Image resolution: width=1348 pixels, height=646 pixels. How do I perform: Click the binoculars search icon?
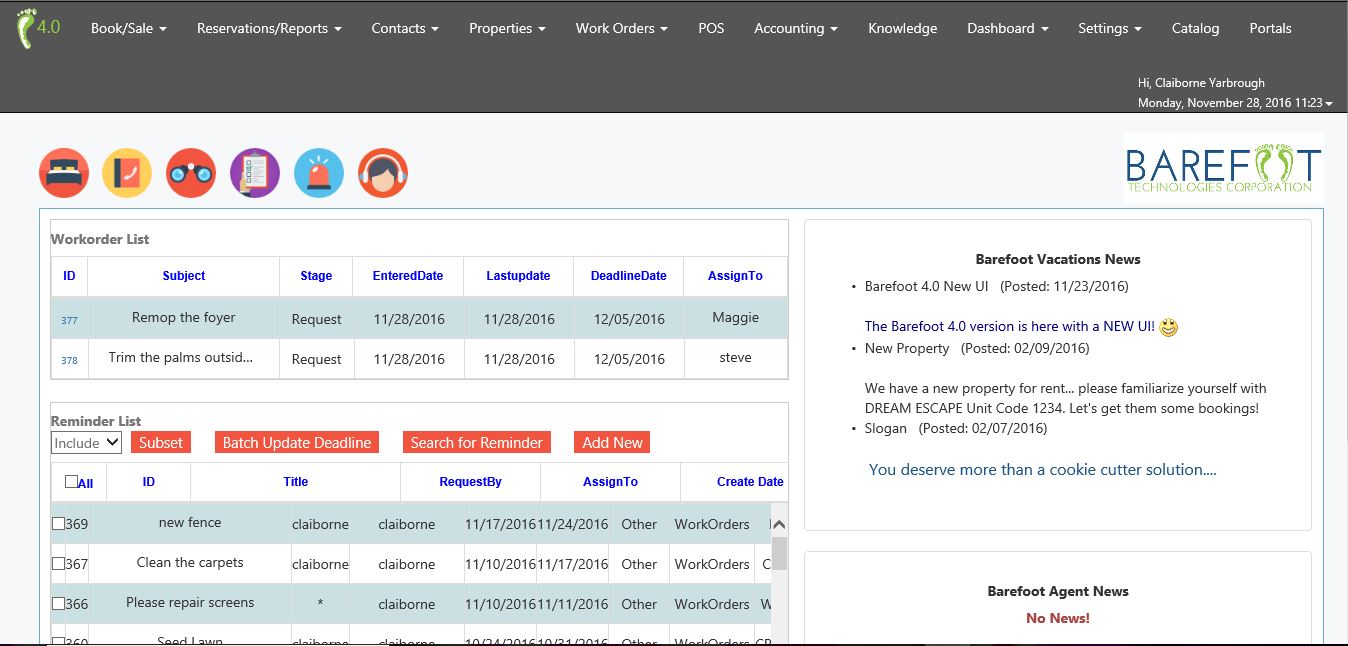coord(191,173)
